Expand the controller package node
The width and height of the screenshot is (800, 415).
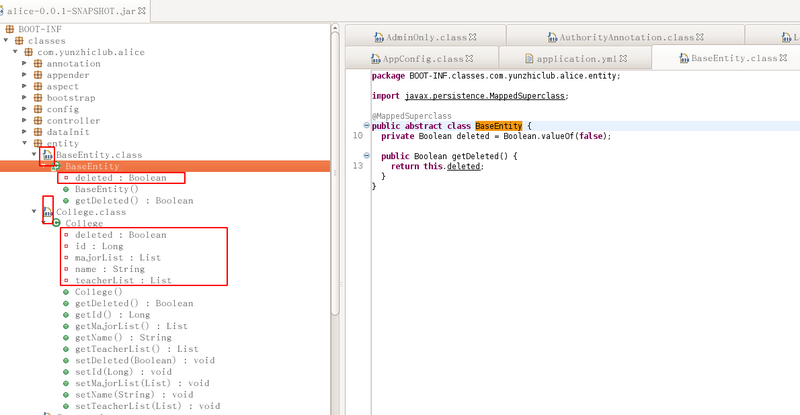tap(24, 120)
